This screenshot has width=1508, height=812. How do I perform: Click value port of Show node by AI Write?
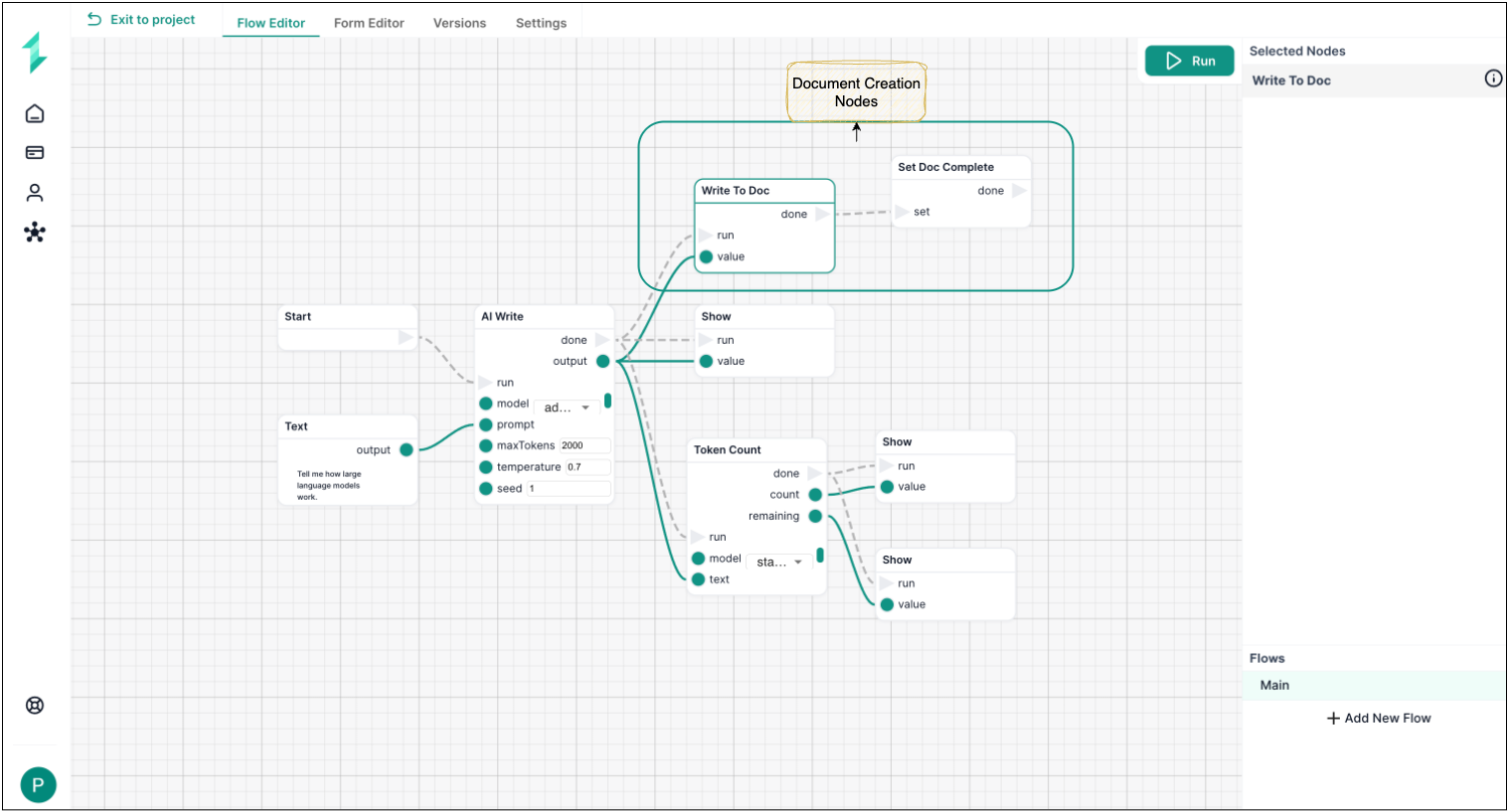[x=706, y=361]
